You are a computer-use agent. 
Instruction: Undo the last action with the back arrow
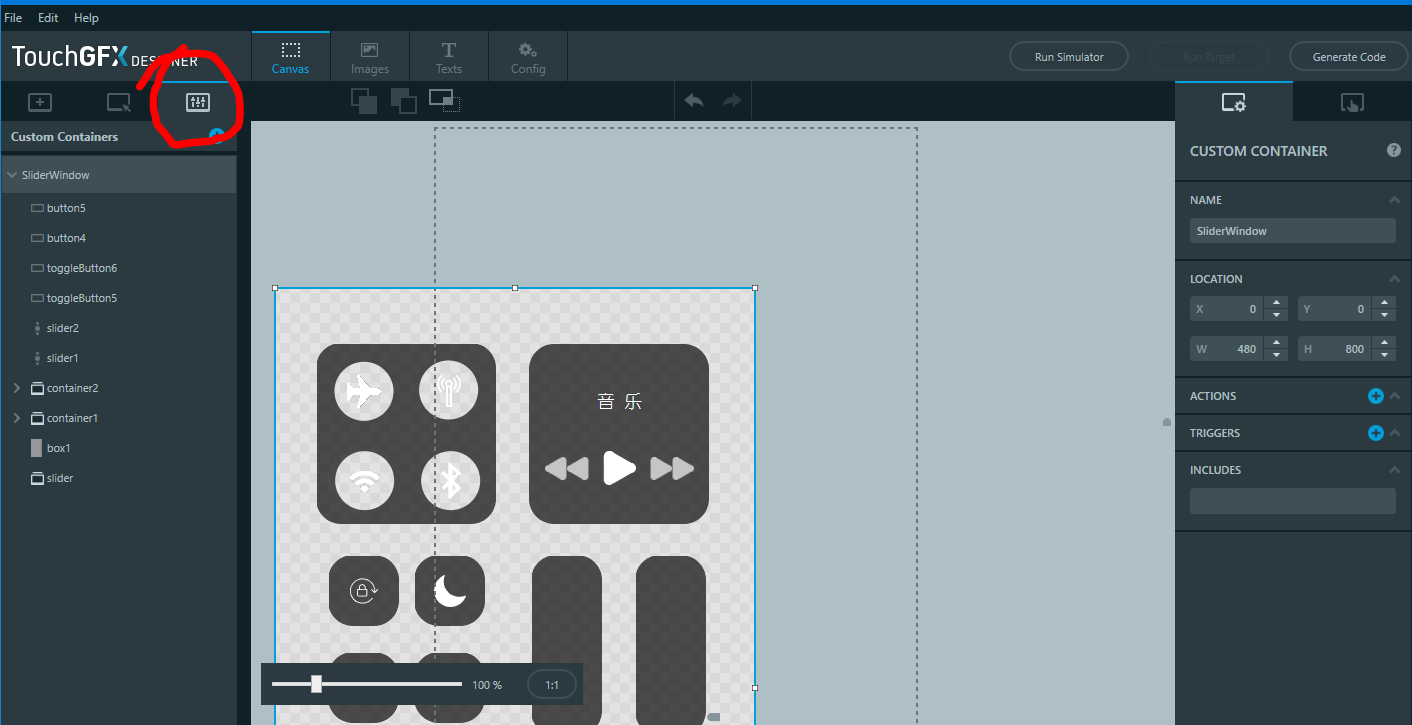click(694, 100)
